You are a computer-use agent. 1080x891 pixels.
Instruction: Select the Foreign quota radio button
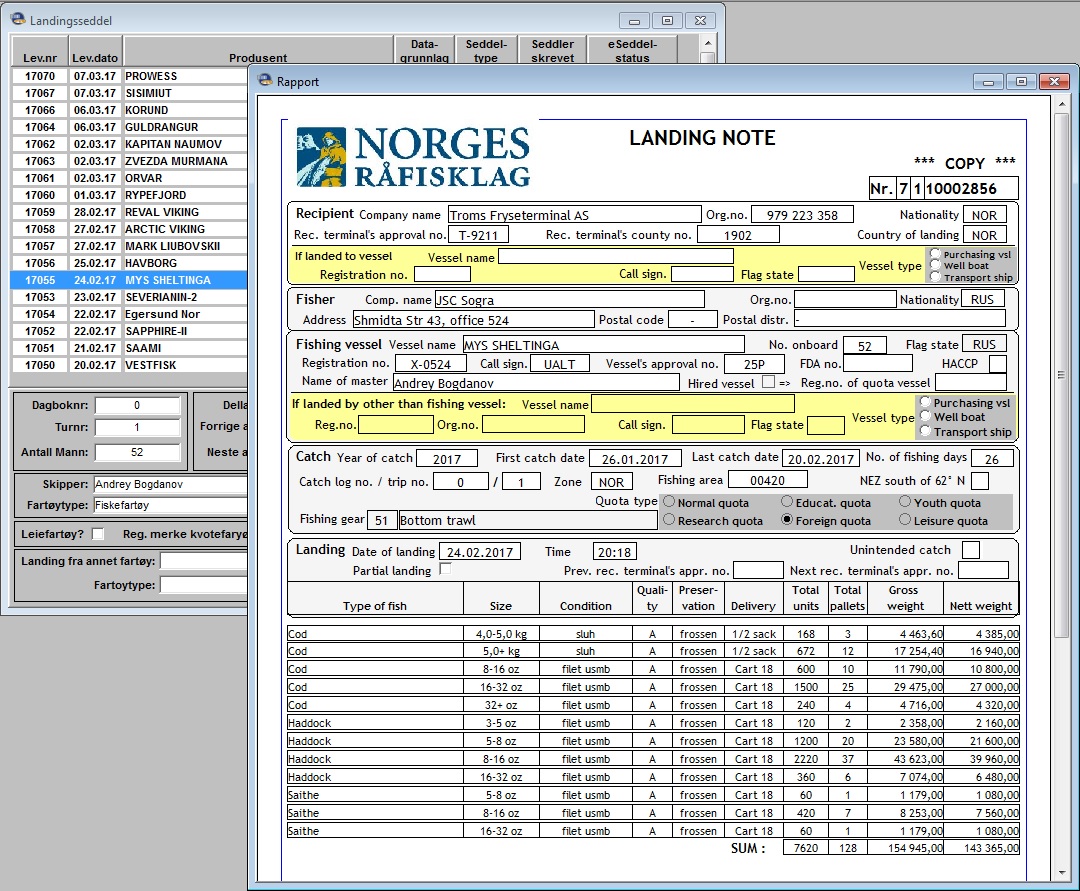point(787,520)
